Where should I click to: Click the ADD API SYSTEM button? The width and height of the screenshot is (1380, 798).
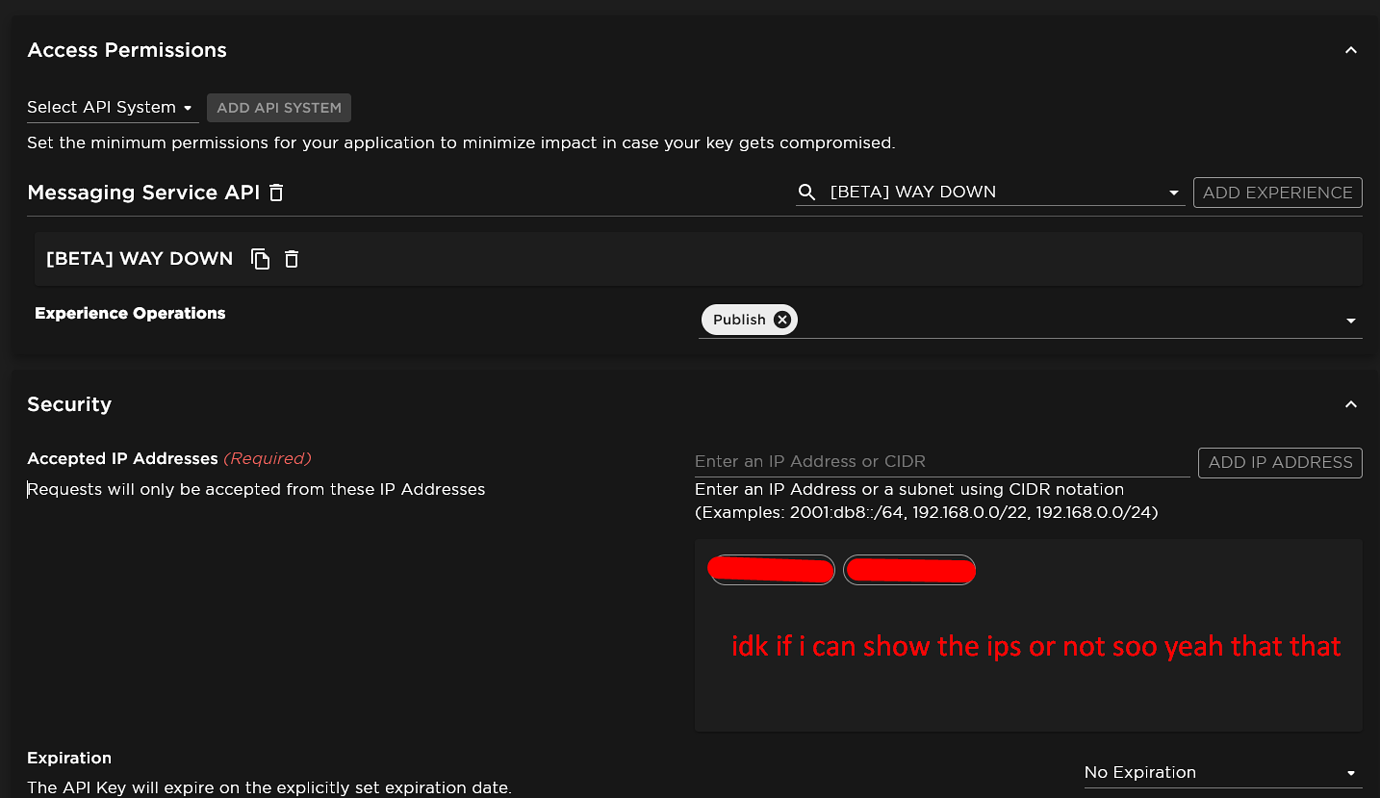pyautogui.click(x=278, y=107)
